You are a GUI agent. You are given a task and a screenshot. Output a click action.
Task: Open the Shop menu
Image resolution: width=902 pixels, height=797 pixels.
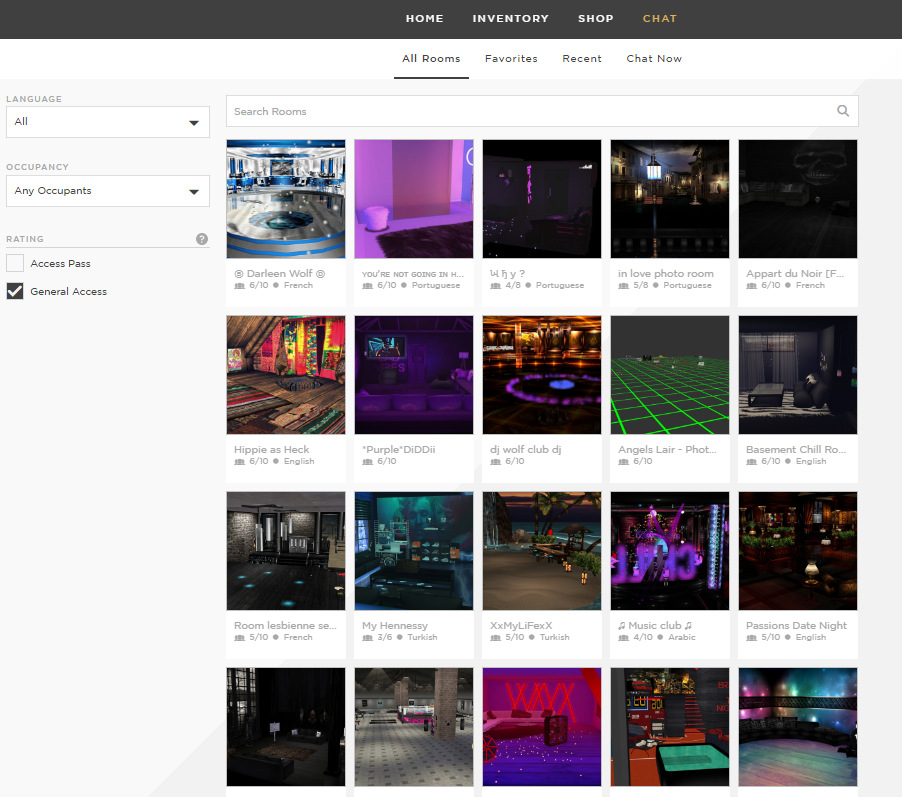[x=596, y=18]
